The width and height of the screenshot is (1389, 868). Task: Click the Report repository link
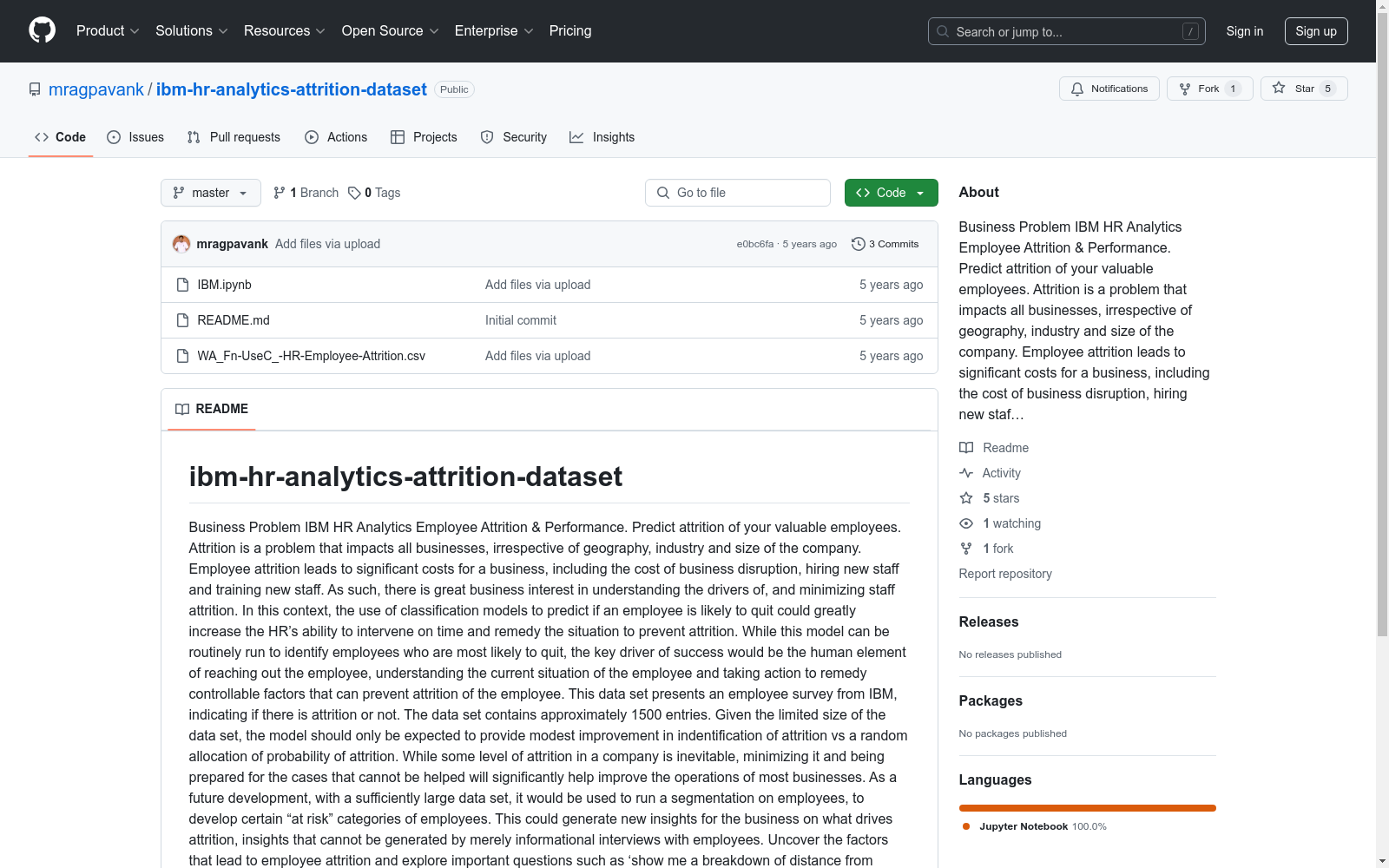[1005, 574]
